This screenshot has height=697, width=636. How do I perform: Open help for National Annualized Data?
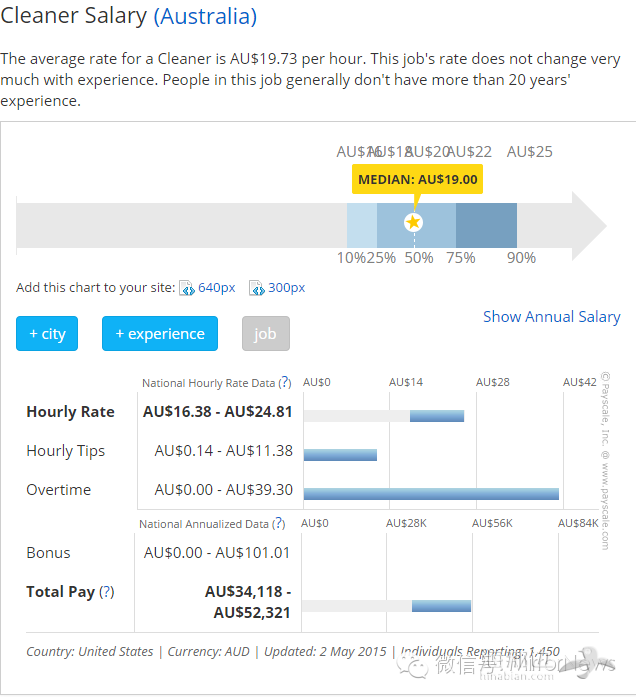279,523
